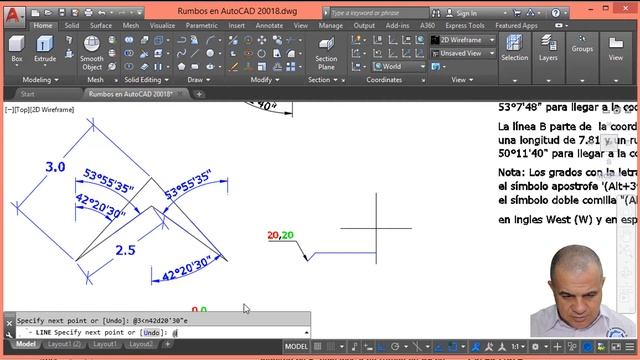Select the Polygon tool in Draw panel
The image size is (640, 360).
[x=181, y=67]
